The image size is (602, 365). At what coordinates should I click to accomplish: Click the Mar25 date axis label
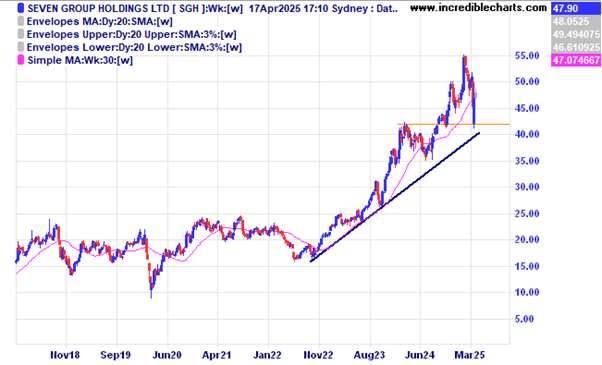pos(470,355)
